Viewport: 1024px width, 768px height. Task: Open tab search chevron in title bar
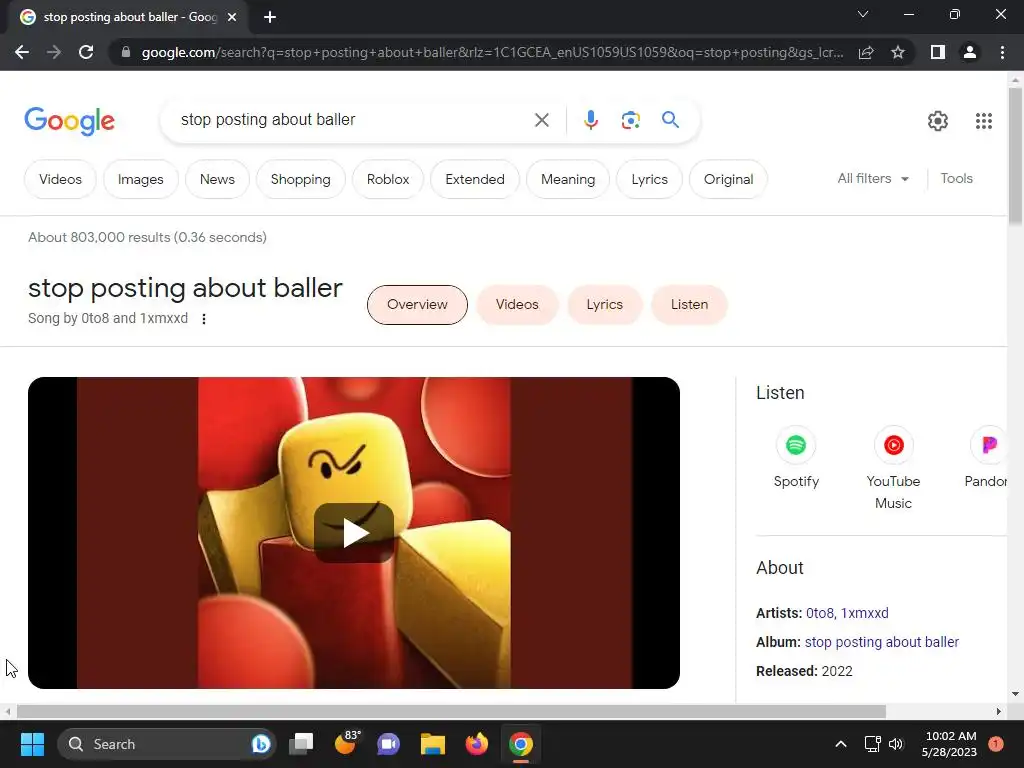(x=863, y=14)
